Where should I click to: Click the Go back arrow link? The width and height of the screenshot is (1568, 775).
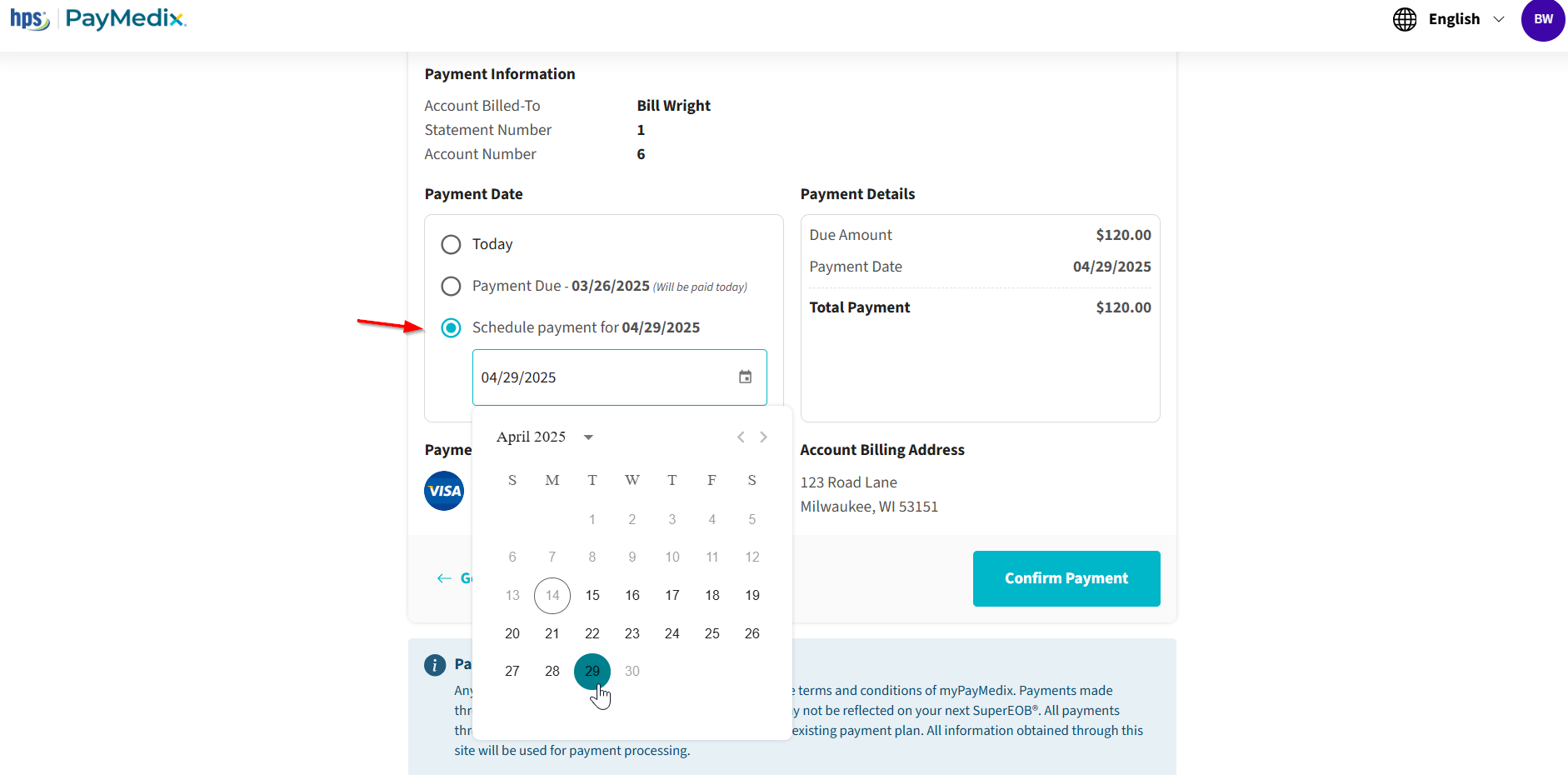pyautogui.click(x=452, y=578)
